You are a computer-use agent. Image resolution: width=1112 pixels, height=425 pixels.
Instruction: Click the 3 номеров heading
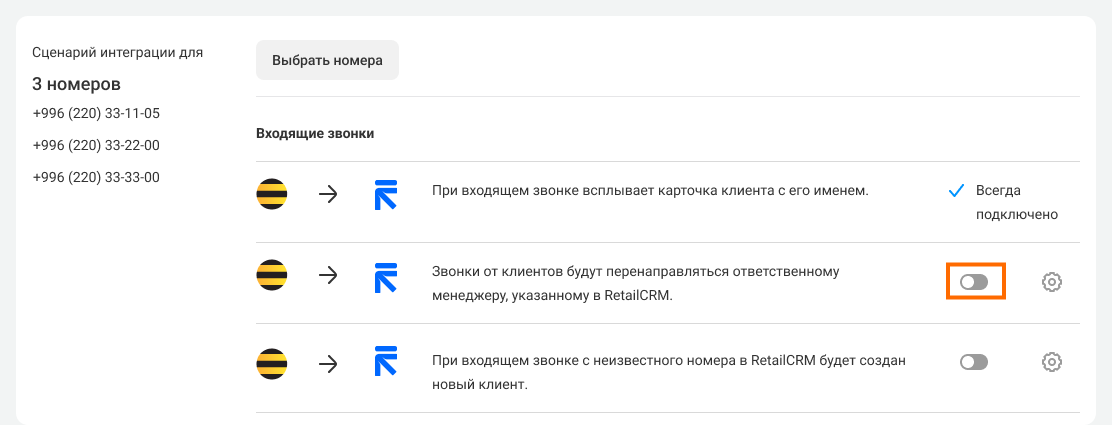click(x=77, y=84)
